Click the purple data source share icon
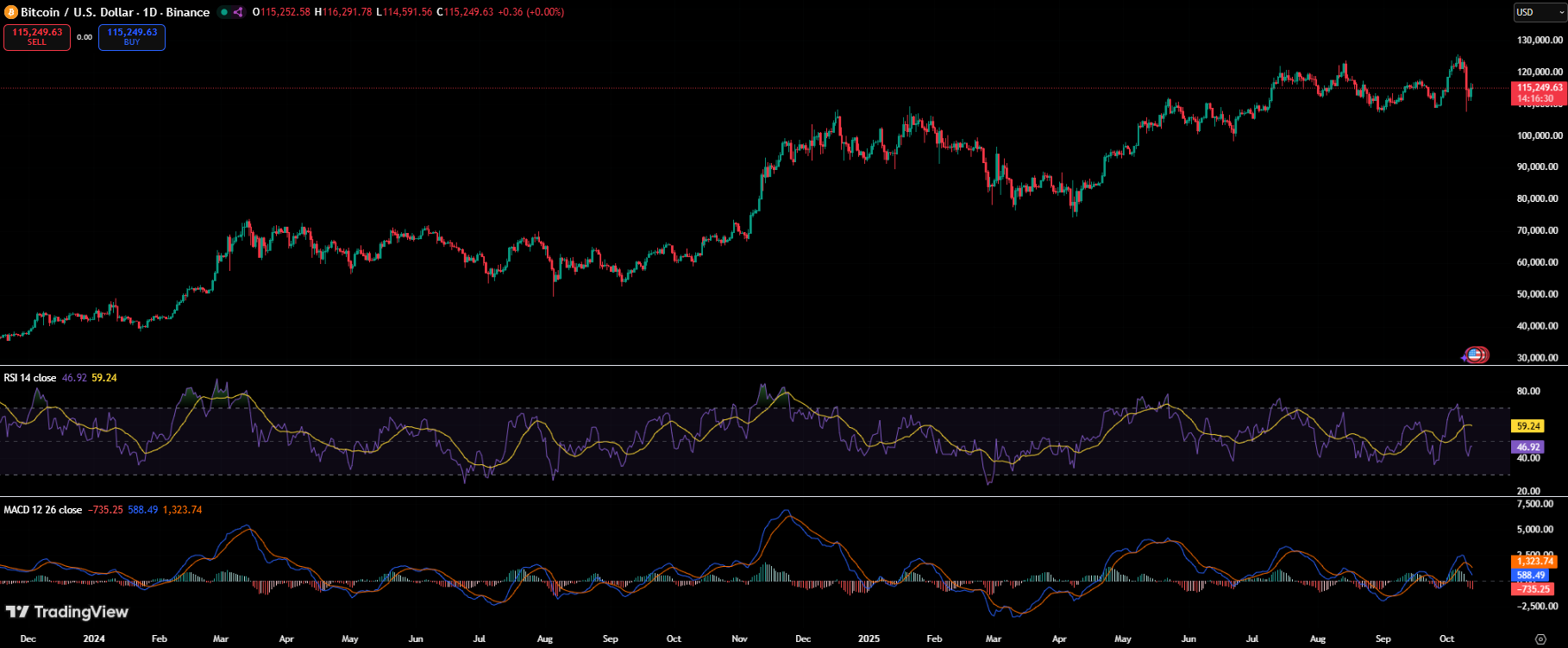This screenshot has width=1568, height=648. 238,12
